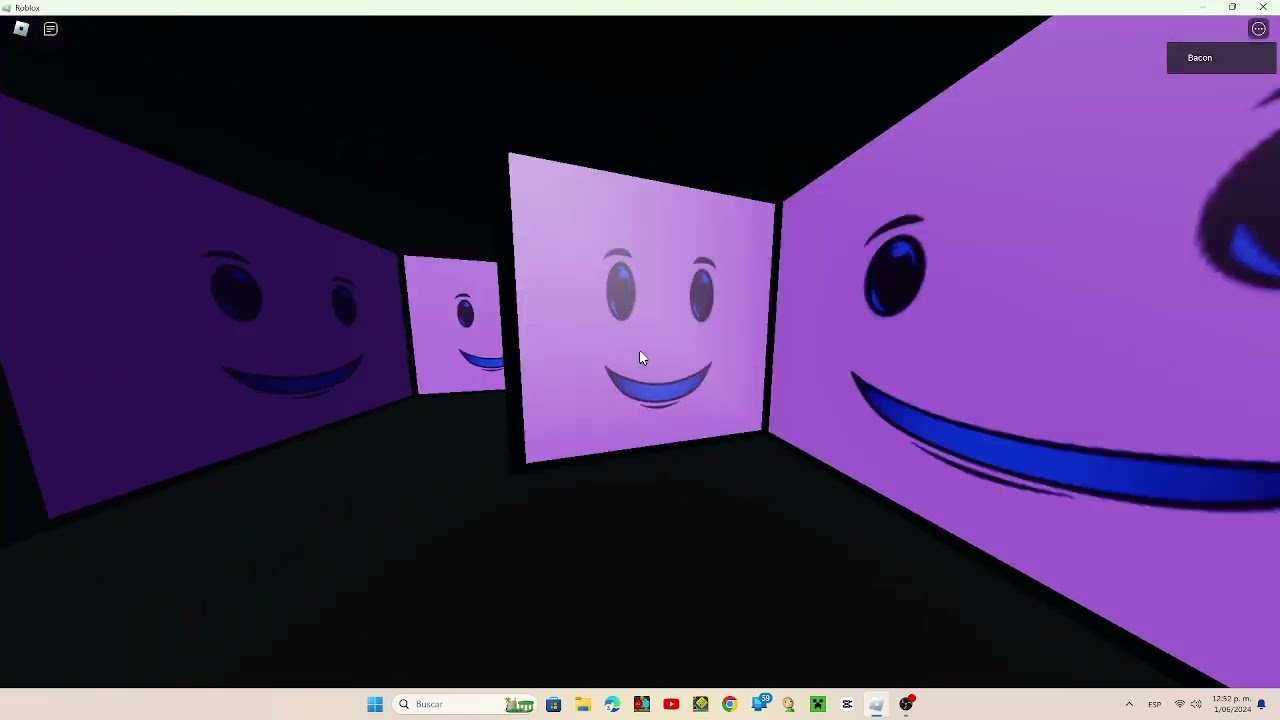
Task: Open Microsoft Store from the taskbar
Action: click(554, 704)
